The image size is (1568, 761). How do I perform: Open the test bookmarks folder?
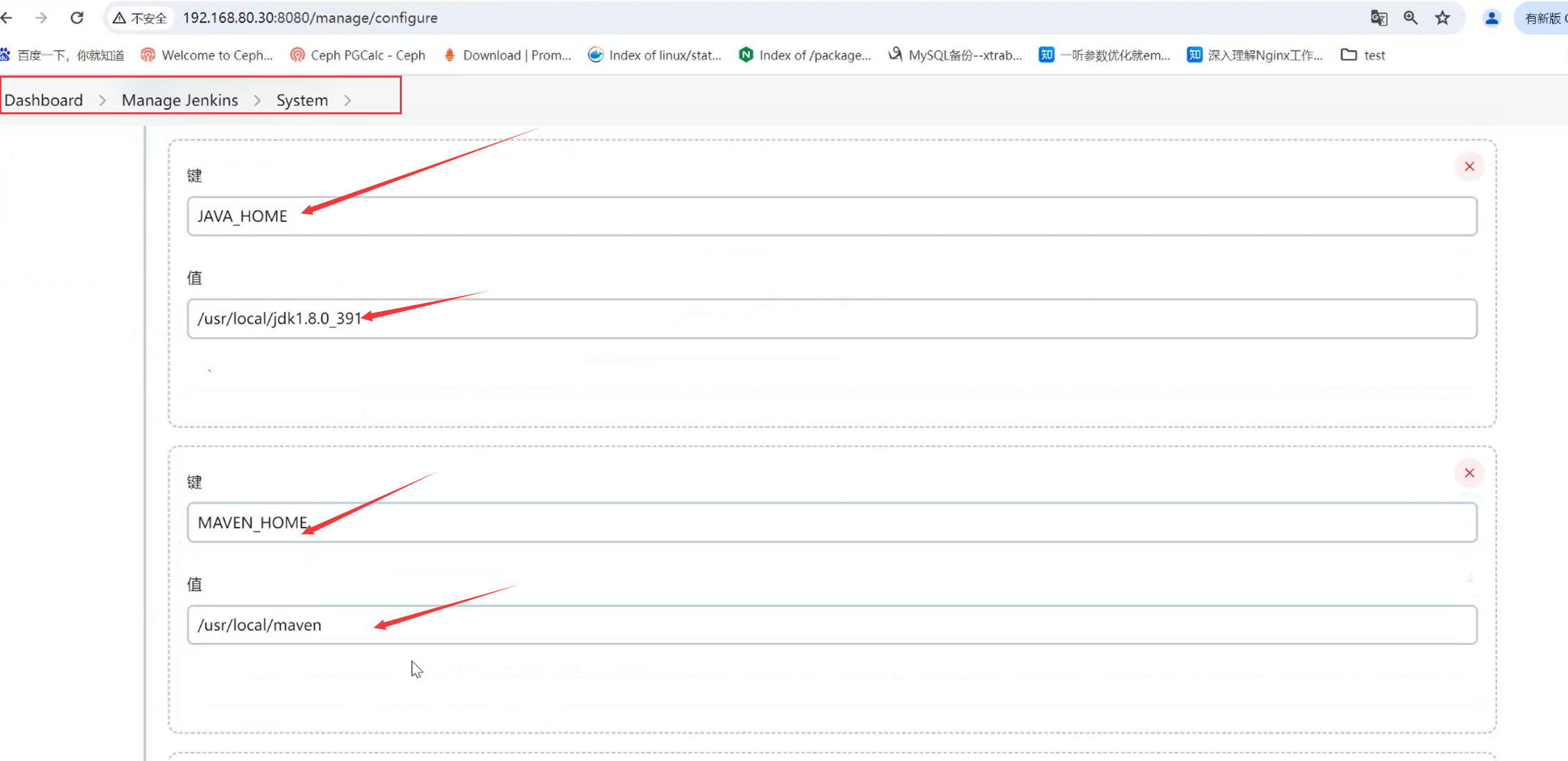pos(1362,55)
